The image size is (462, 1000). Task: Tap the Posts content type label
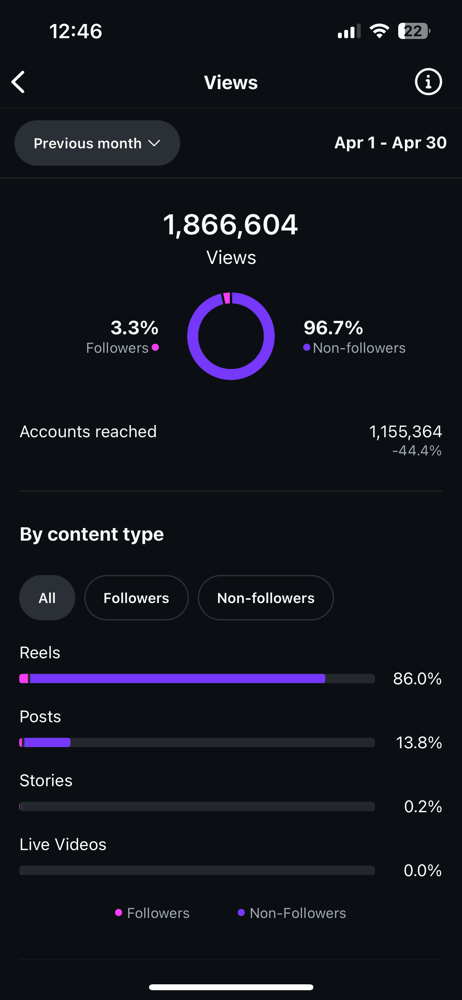[x=40, y=716]
